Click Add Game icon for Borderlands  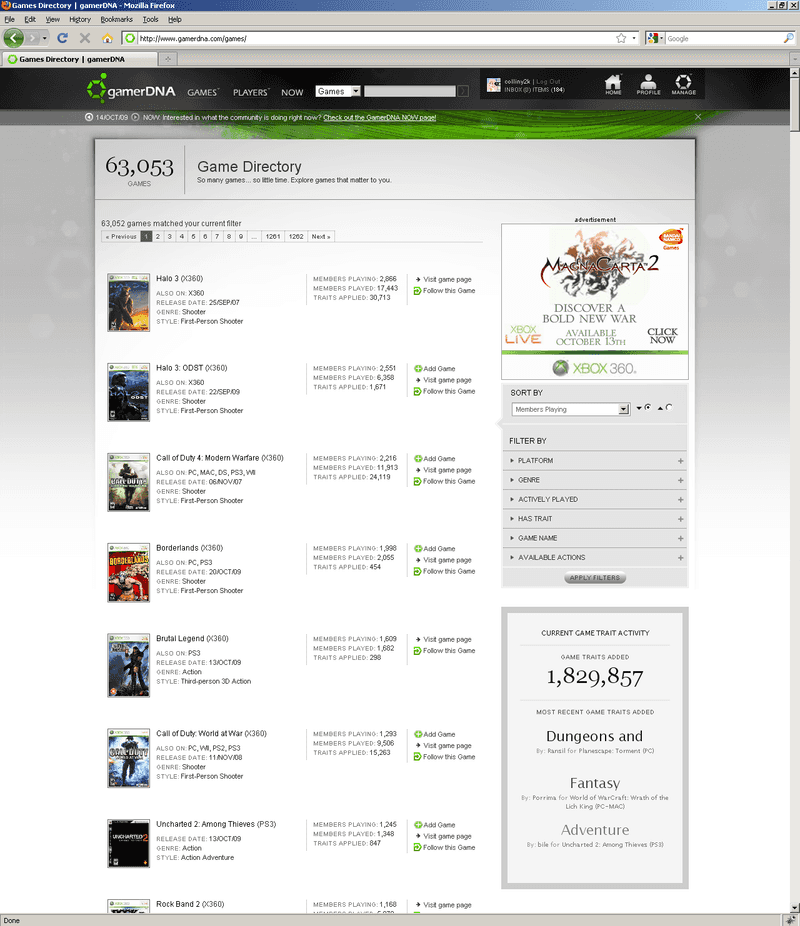(x=418, y=549)
